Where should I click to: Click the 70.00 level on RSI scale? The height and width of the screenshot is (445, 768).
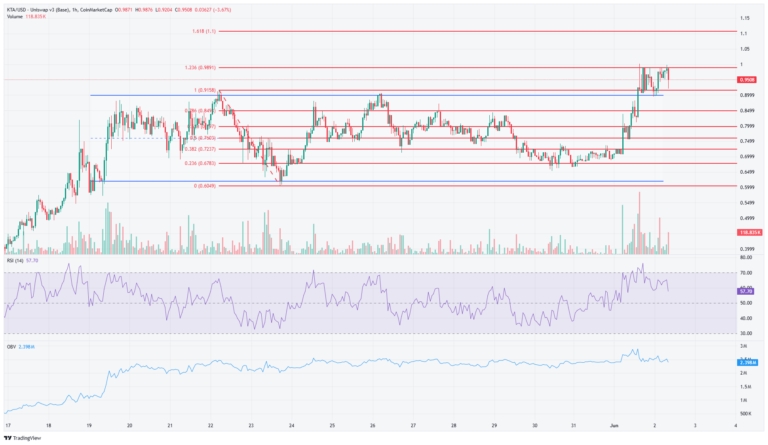tap(745, 272)
